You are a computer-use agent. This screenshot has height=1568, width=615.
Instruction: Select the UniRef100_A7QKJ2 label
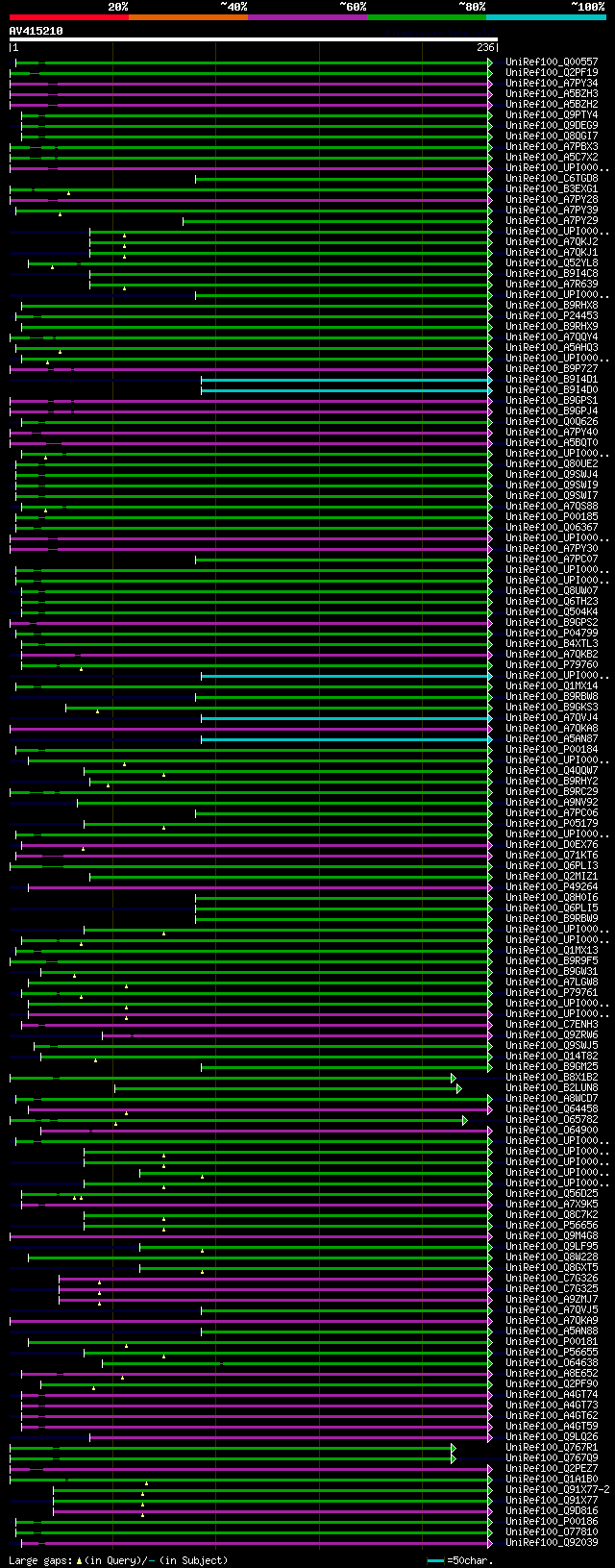tap(552, 242)
